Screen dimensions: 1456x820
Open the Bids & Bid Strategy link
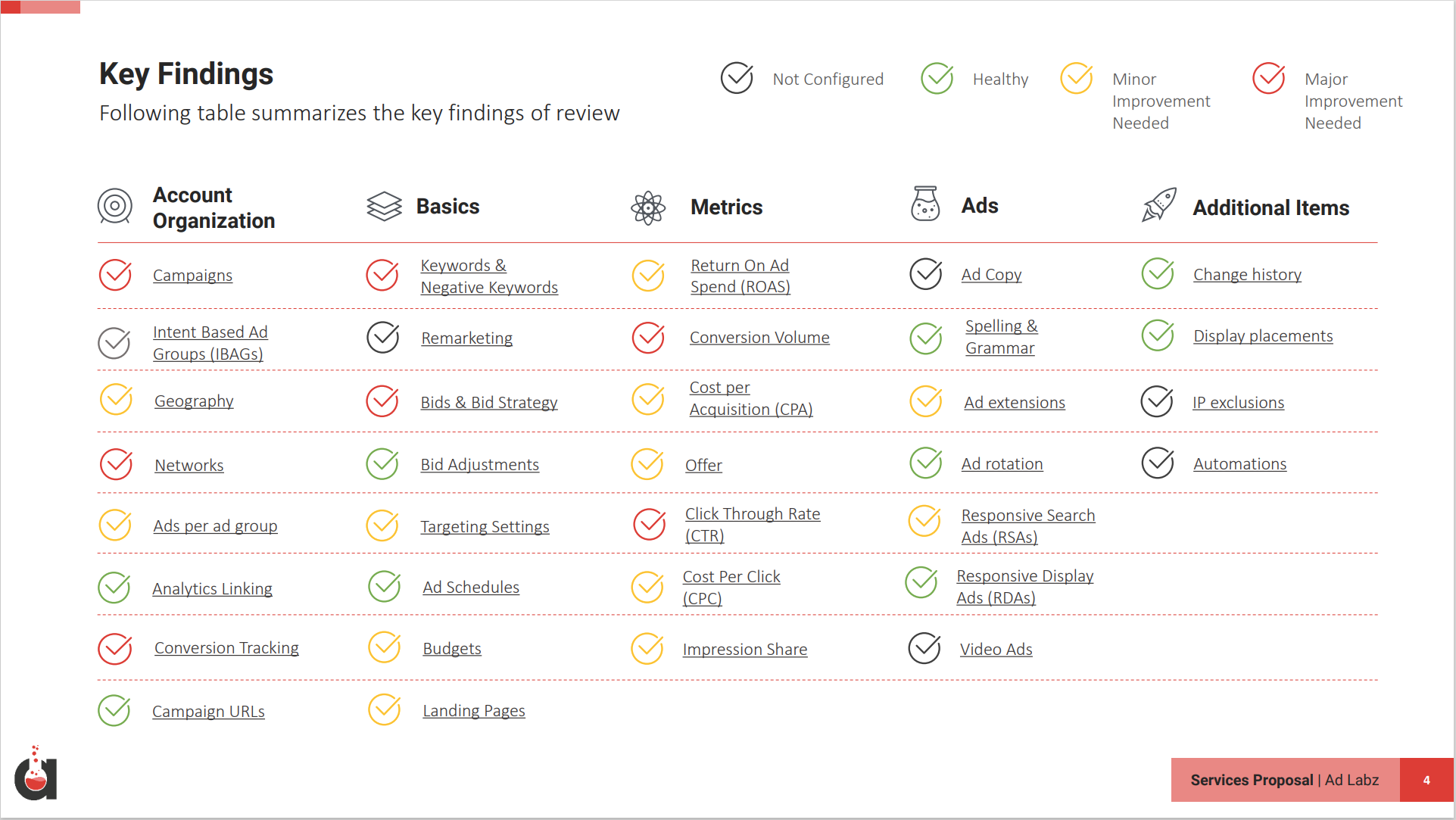(x=489, y=403)
